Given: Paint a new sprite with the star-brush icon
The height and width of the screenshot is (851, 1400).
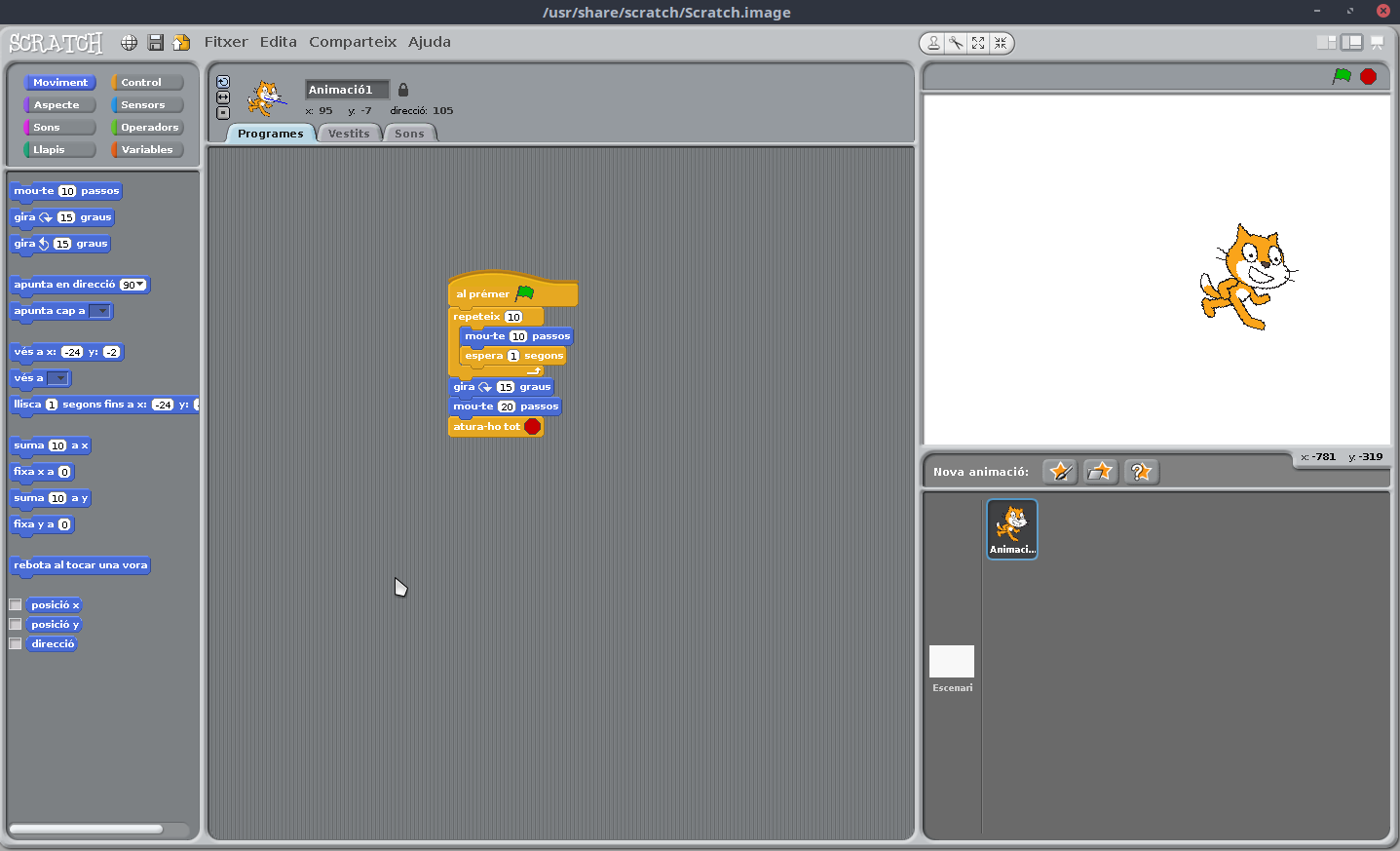Looking at the screenshot, I should [1060, 472].
